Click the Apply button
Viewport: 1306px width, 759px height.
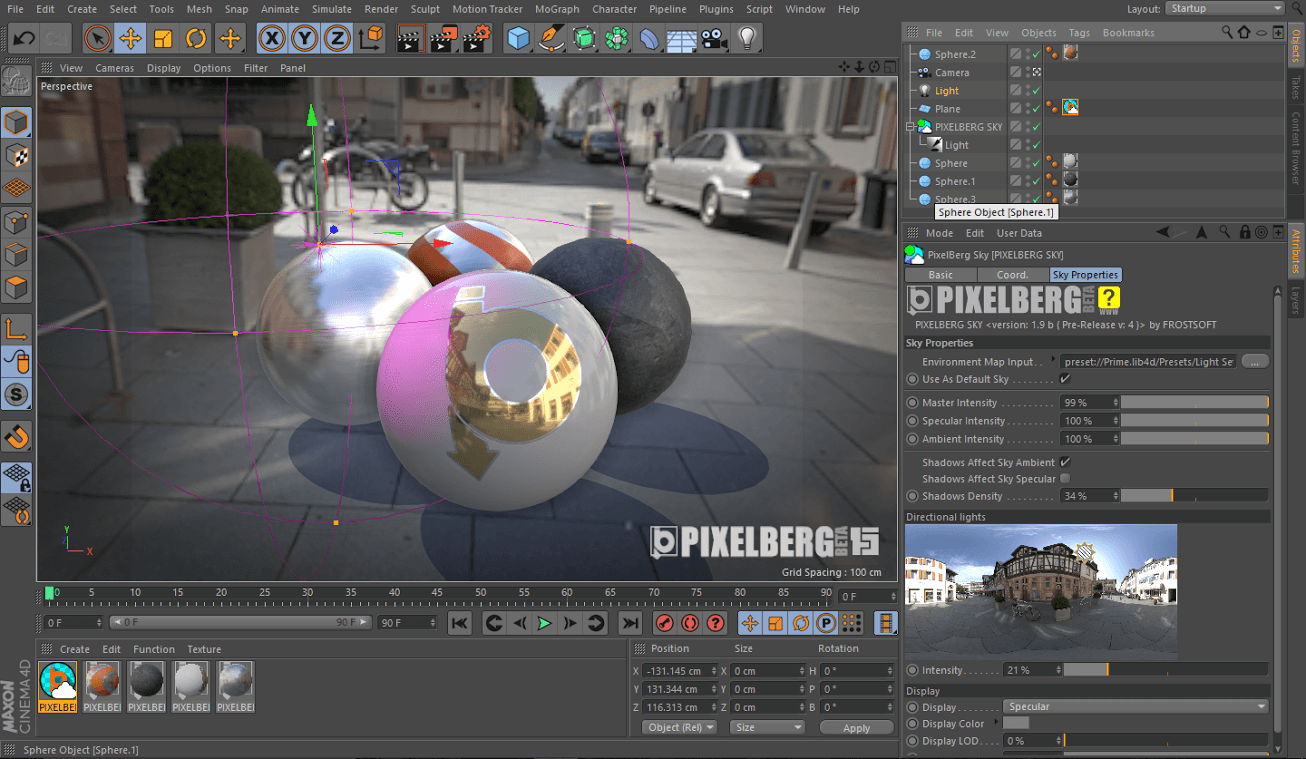[856, 728]
